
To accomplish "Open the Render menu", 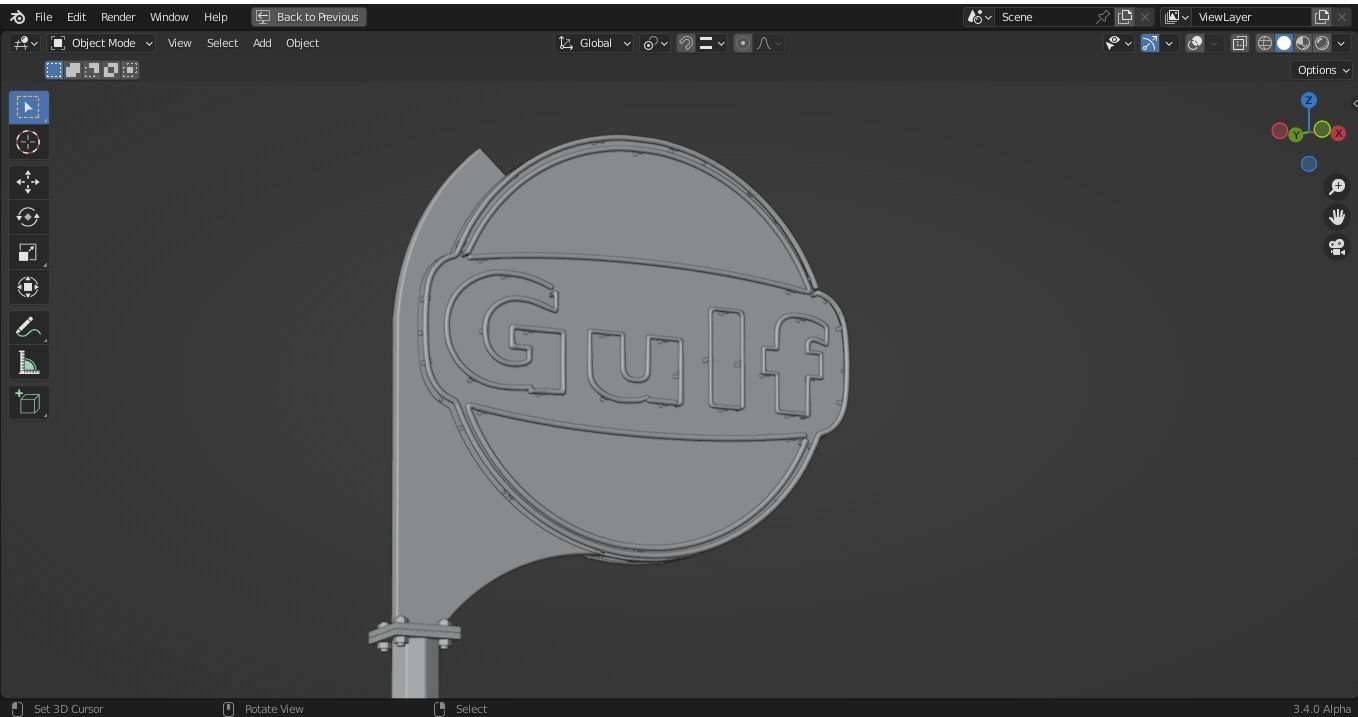I will (118, 17).
